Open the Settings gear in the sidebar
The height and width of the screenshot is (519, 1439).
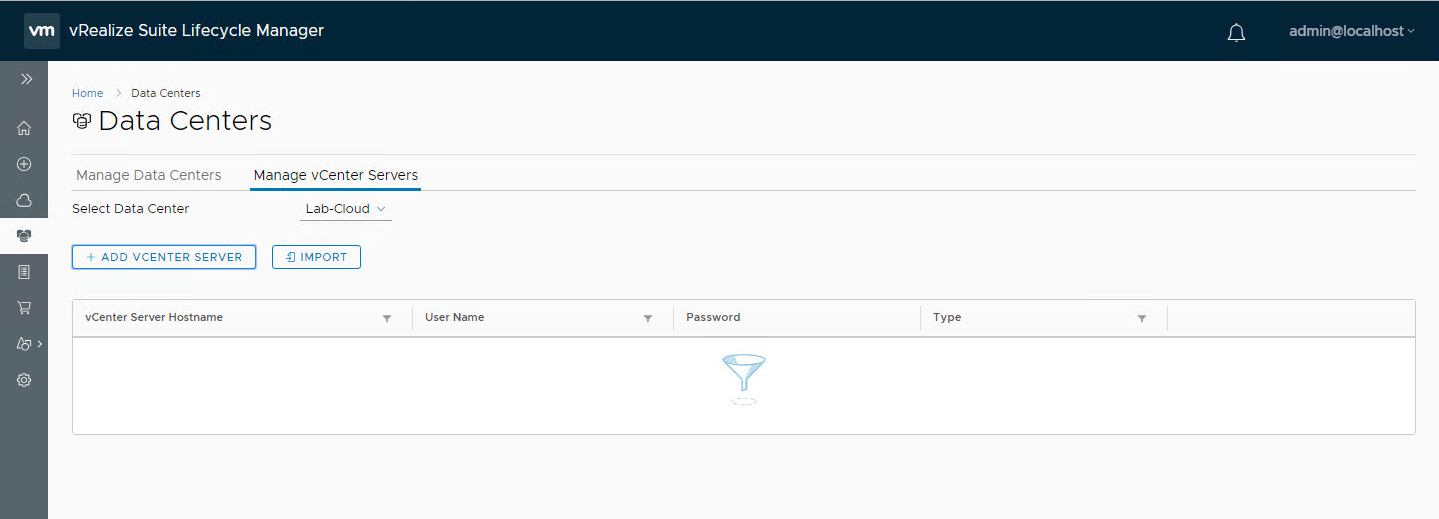click(24, 380)
